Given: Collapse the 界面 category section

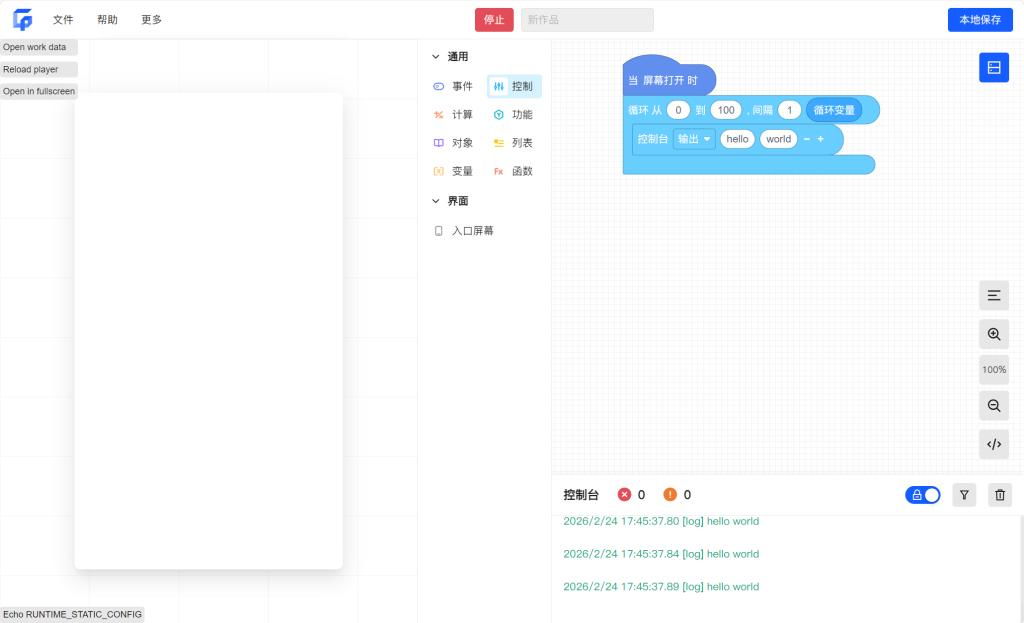Looking at the screenshot, I should pyautogui.click(x=436, y=201).
